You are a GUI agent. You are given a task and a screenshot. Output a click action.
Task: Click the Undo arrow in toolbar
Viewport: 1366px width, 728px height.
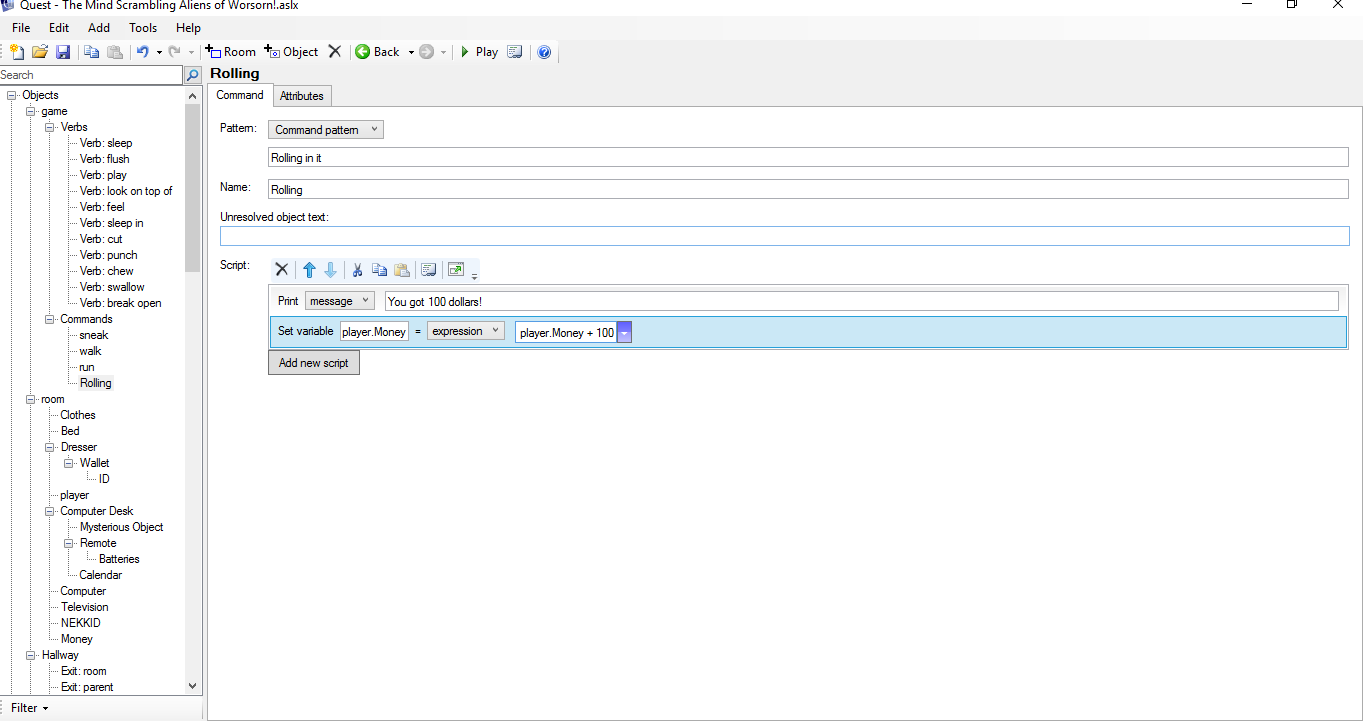[143, 52]
